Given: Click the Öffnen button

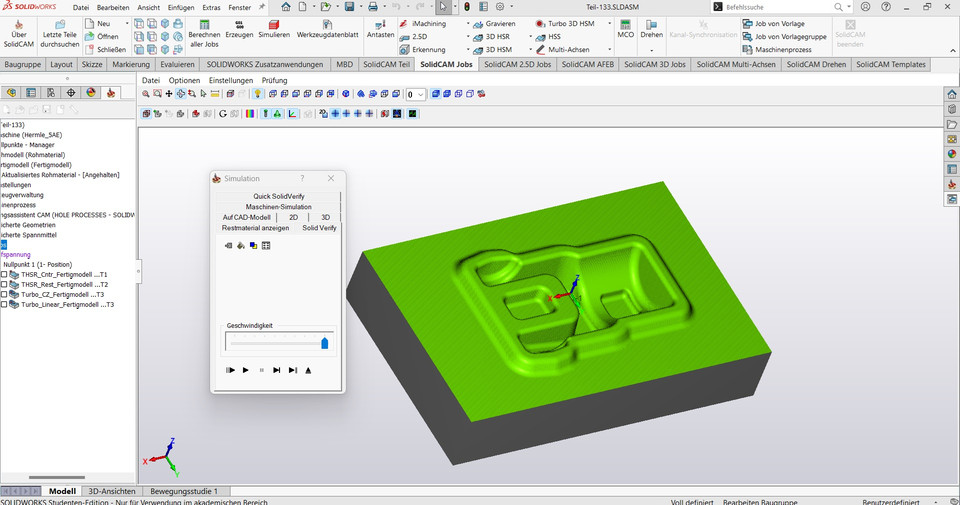Looking at the screenshot, I should point(102,37).
